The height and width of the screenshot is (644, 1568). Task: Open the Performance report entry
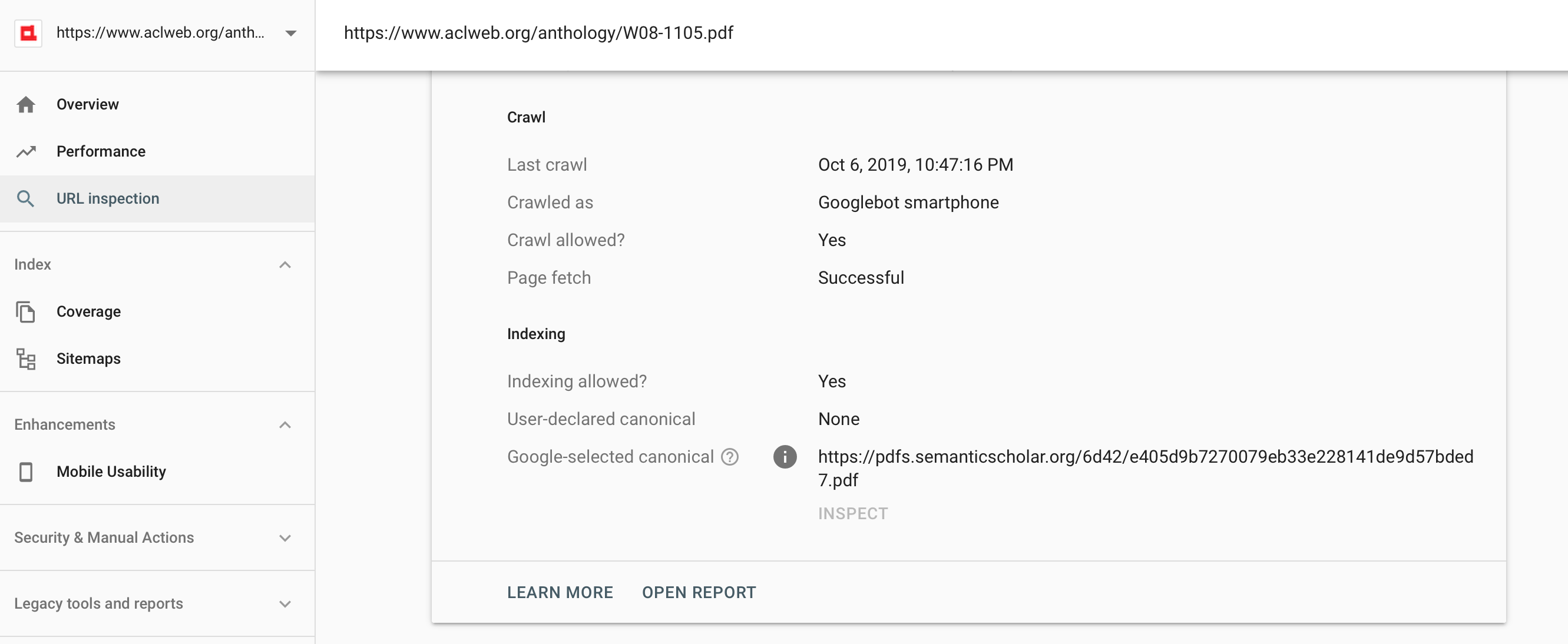pos(101,151)
